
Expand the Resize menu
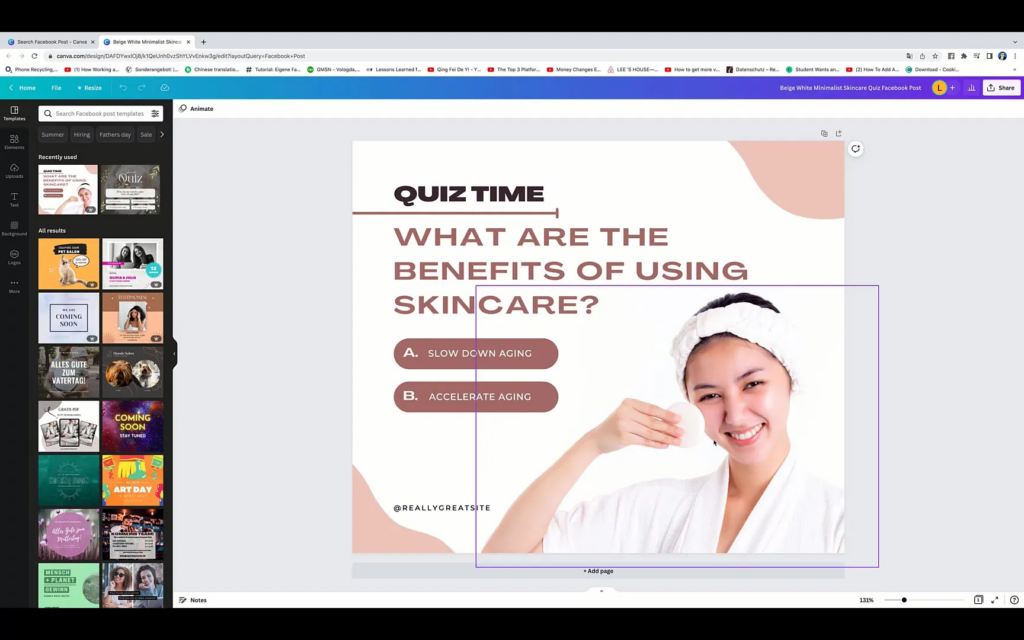point(89,88)
